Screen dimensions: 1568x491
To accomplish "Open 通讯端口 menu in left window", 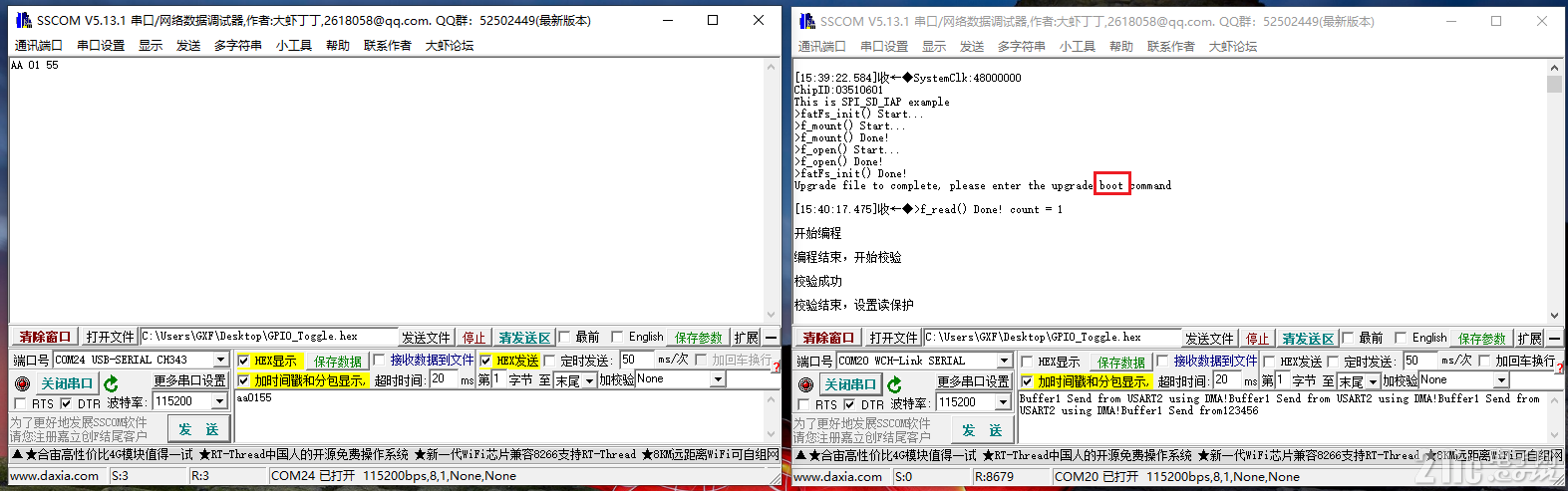I will 39,46.
